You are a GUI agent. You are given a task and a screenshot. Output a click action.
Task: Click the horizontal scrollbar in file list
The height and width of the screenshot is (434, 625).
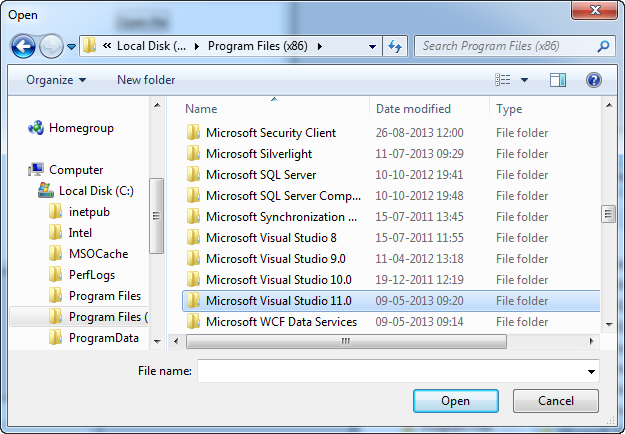[x=345, y=341]
